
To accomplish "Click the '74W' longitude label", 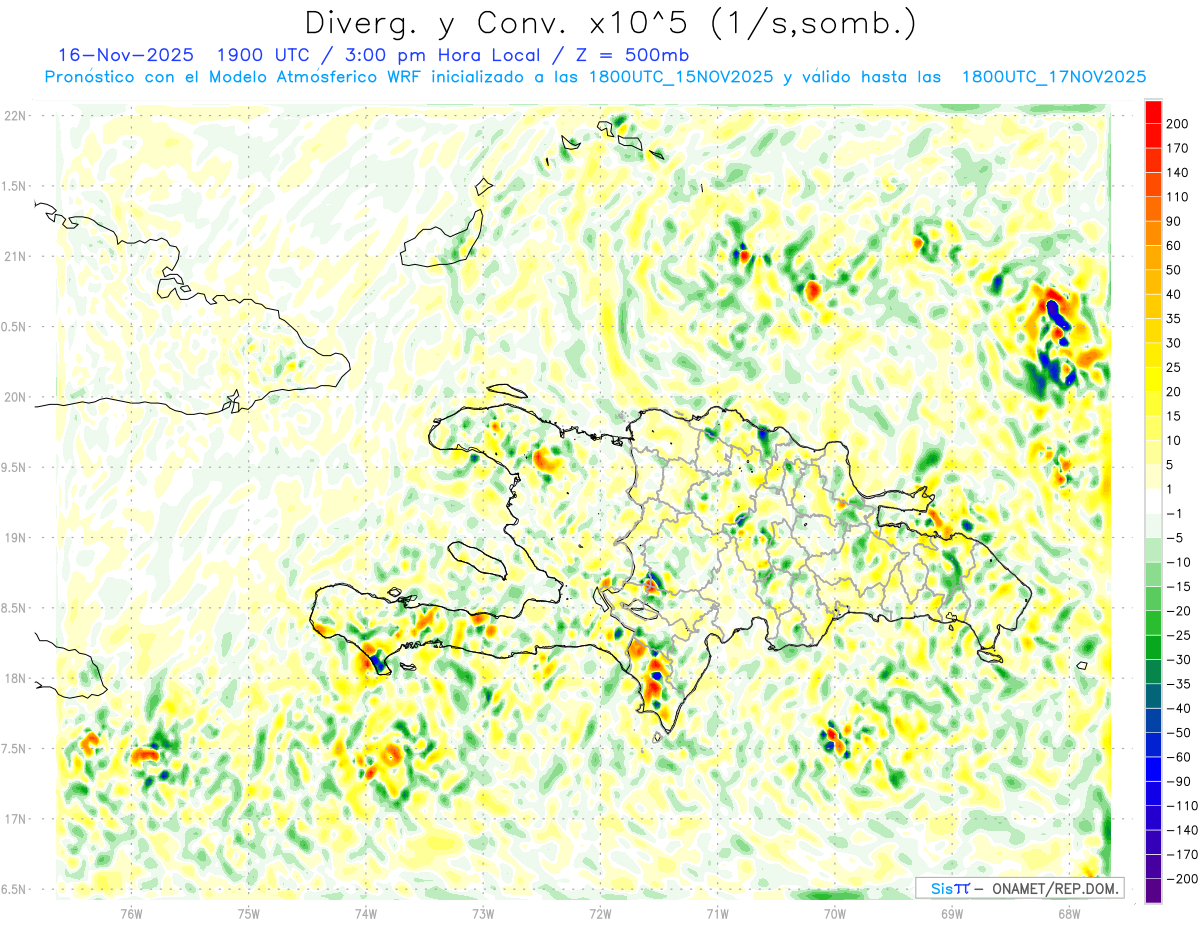I will click(365, 913).
